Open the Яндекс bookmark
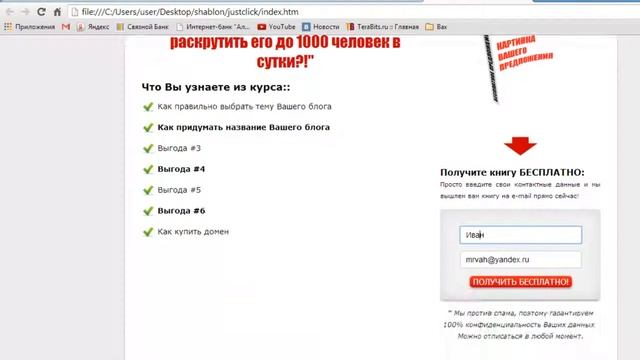The height and width of the screenshot is (360, 640). pyautogui.click(x=93, y=27)
